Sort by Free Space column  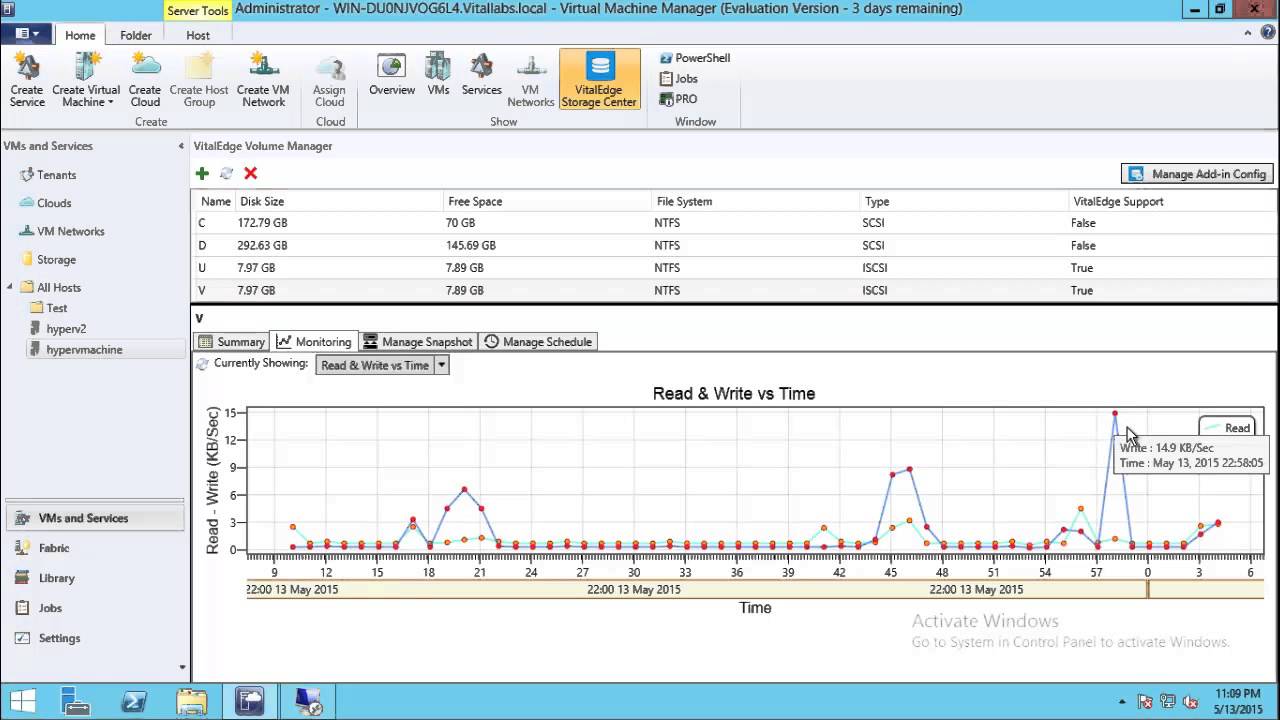[548, 201]
